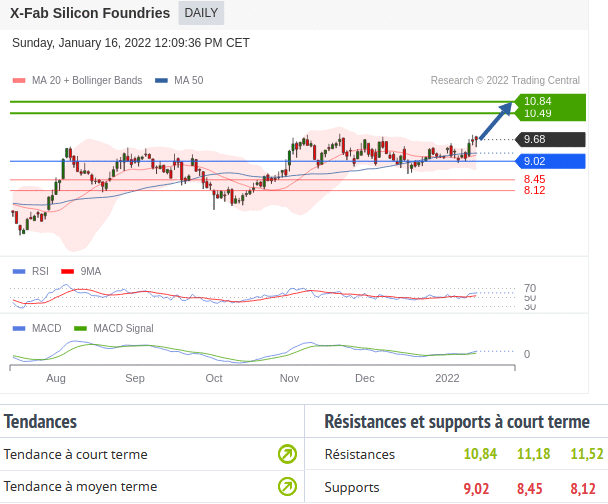608x504 pixels.
Task: Click the 10,84 resistance value in table
Action: 480,454
